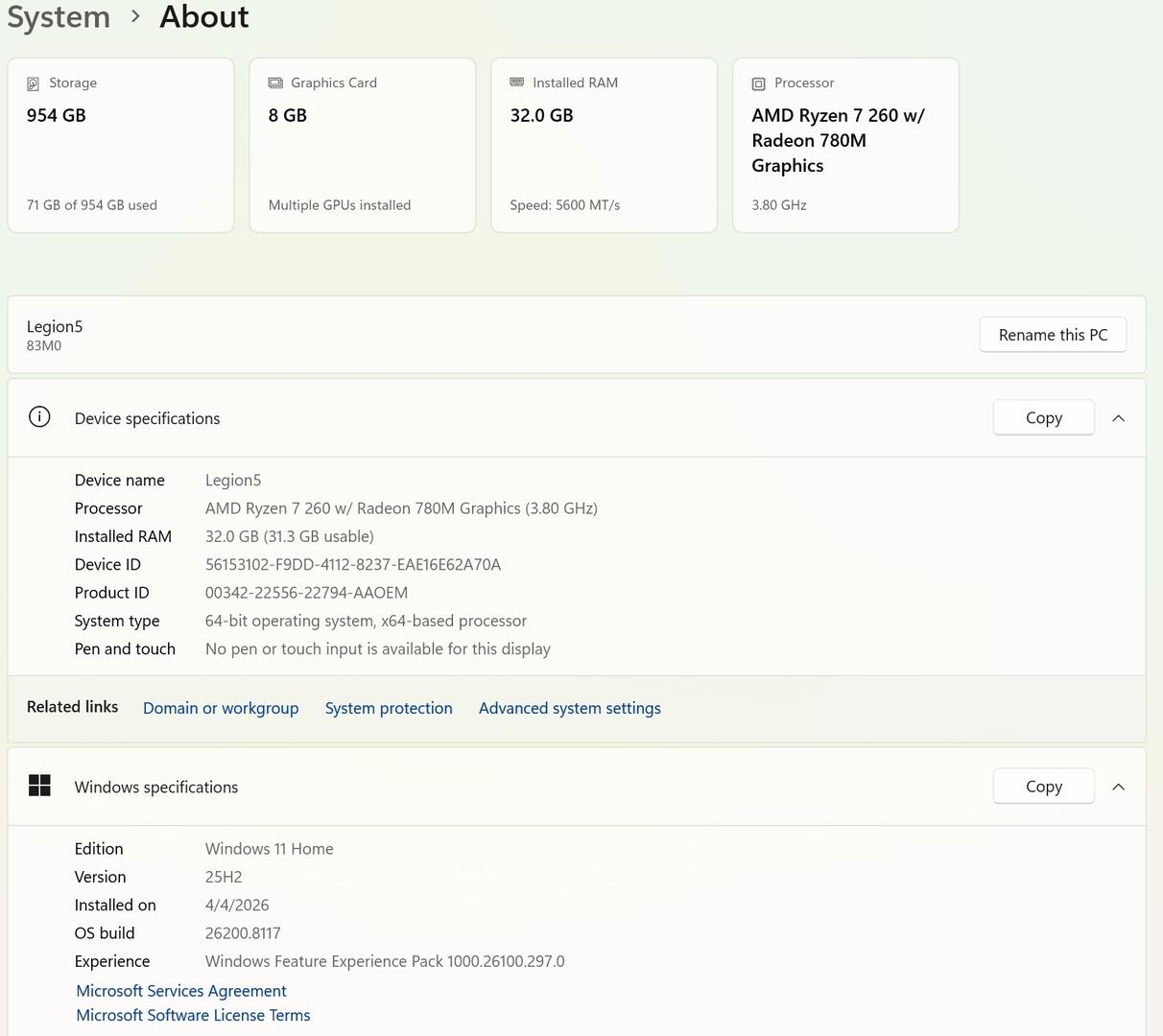This screenshot has width=1163, height=1036.
Task: Open System protection link
Action: (x=389, y=708)
